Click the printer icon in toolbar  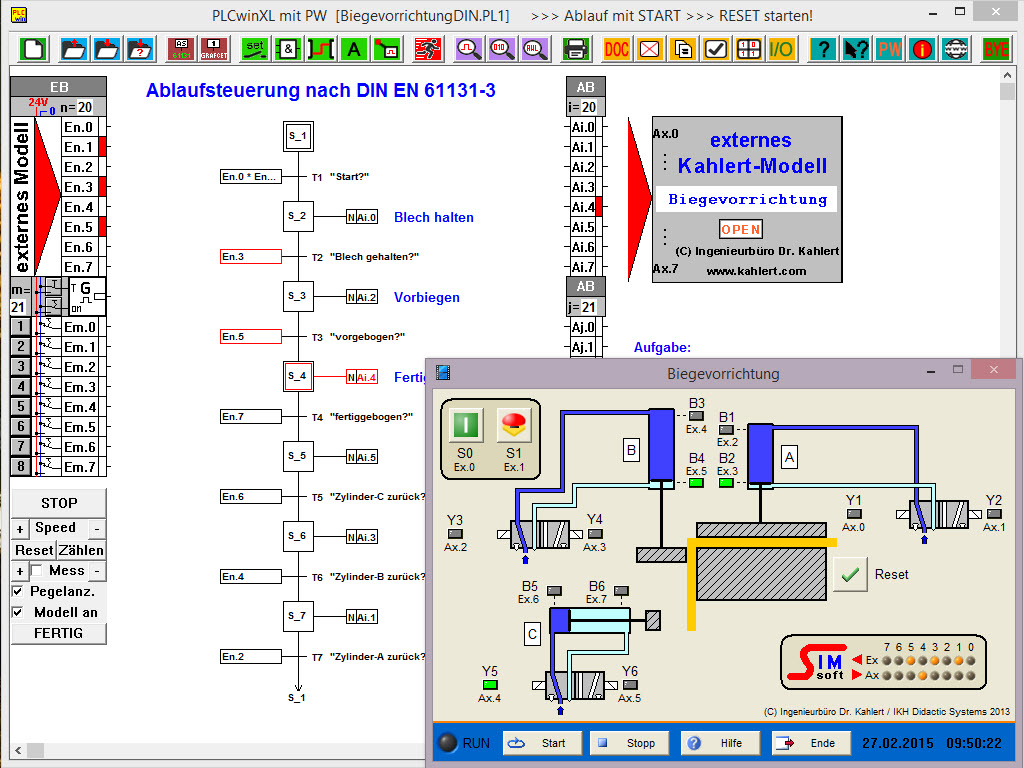[575, 48]
